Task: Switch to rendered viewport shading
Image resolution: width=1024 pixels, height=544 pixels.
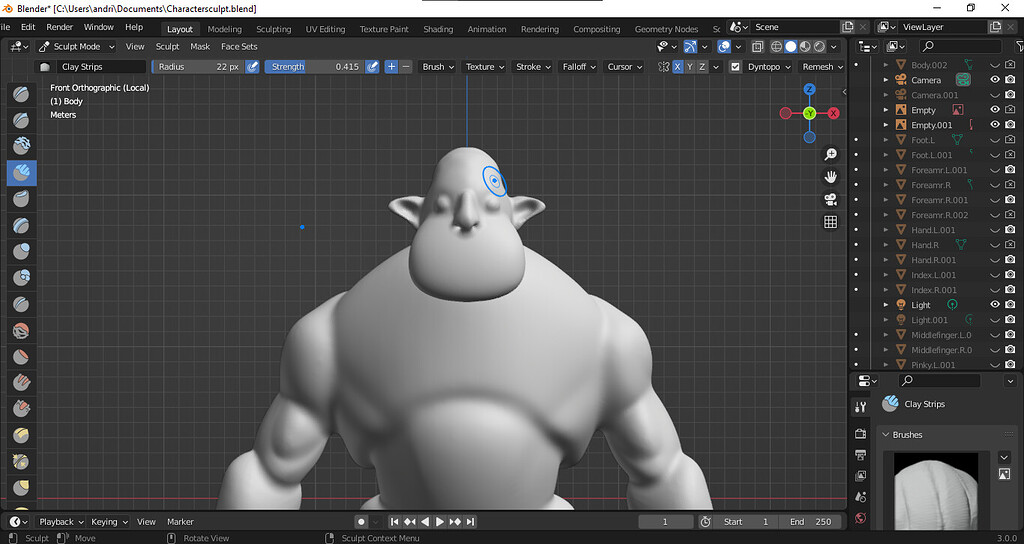Action: (x=819, y=46)
